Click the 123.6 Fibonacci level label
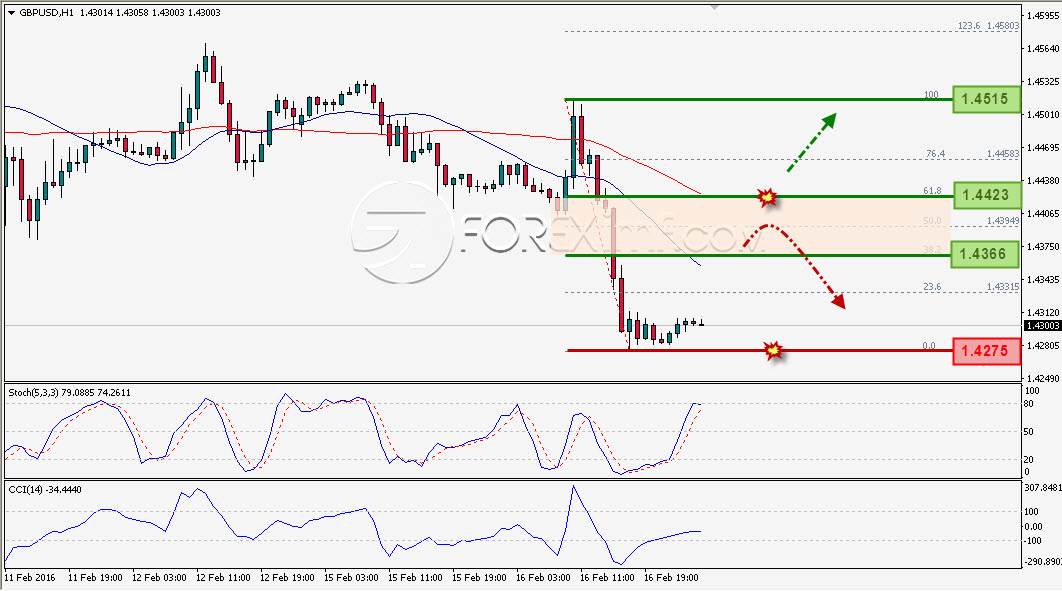The height and width of the screenshot is (591, 1062). [969, 26]
